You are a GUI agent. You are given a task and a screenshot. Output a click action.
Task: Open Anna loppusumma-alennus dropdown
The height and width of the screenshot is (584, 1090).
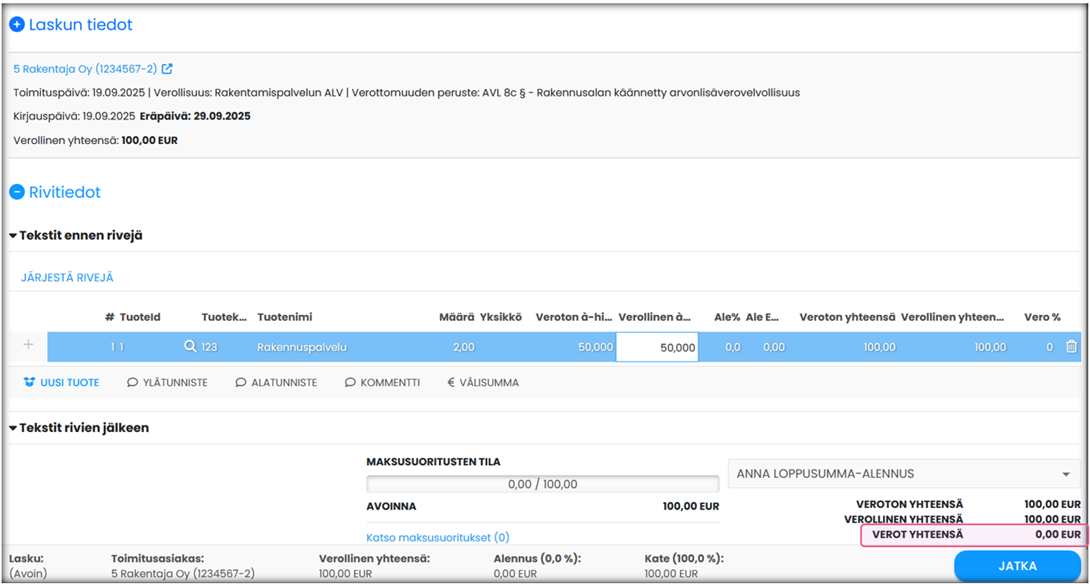(x=904, y=474)
